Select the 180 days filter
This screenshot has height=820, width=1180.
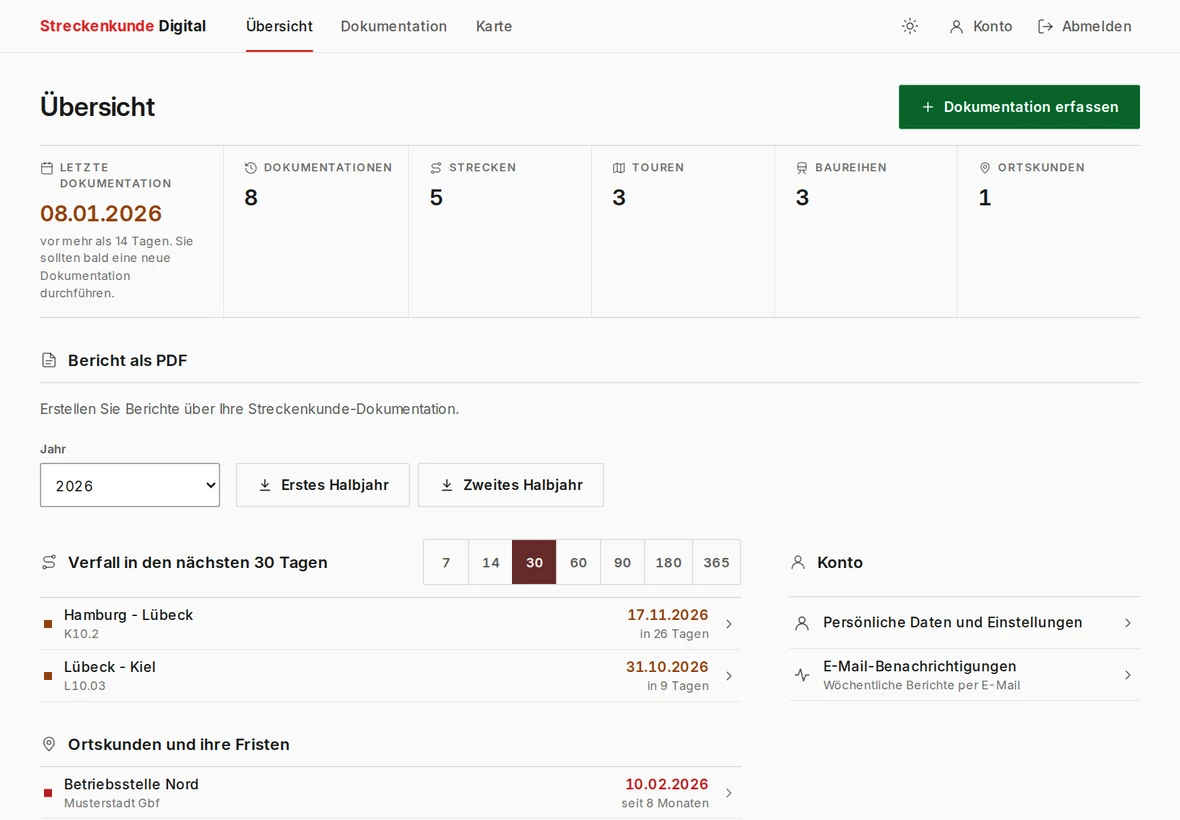coord(668,562)
